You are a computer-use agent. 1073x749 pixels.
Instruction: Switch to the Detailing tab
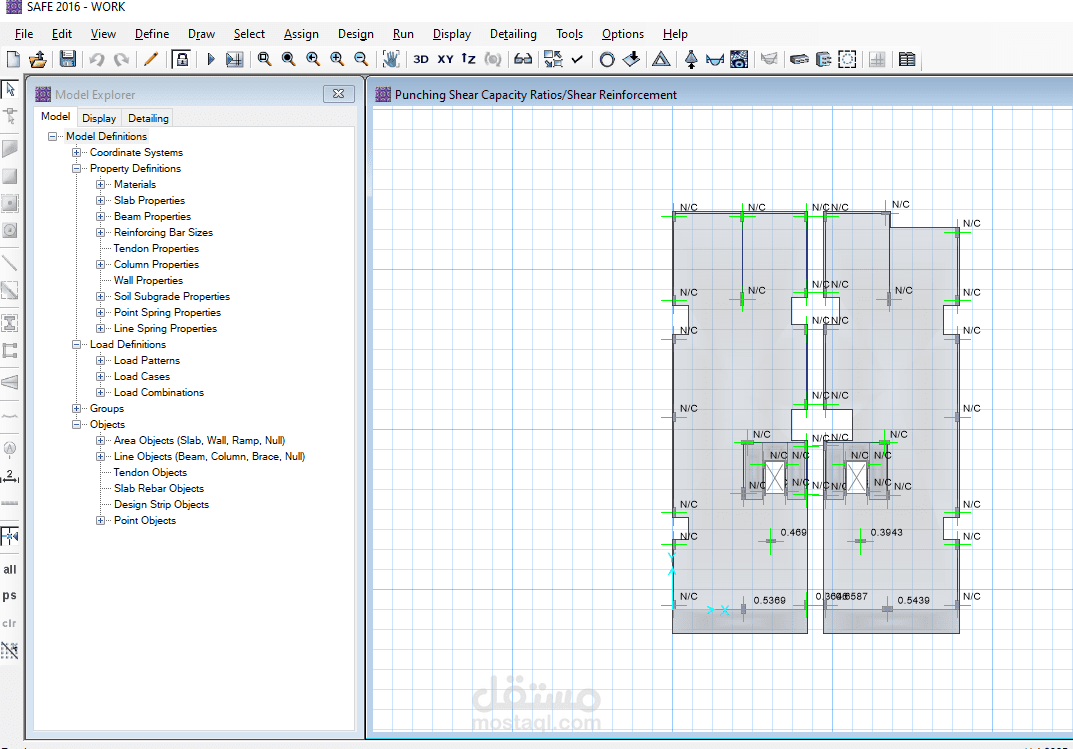click(x=148, y=118)
